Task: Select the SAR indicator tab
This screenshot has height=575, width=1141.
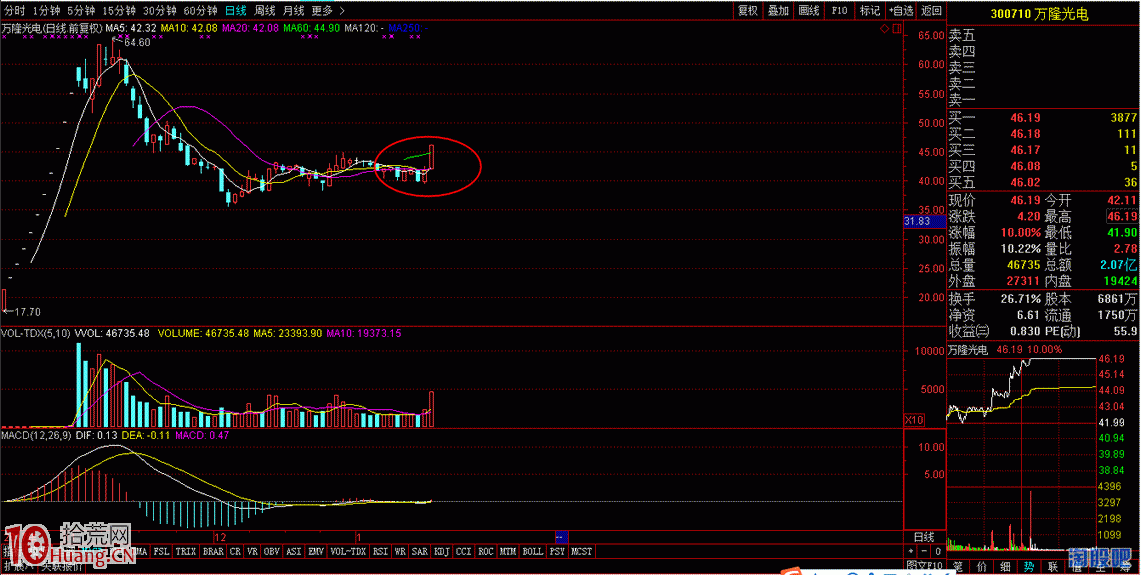Action: (x=420, y=551)
